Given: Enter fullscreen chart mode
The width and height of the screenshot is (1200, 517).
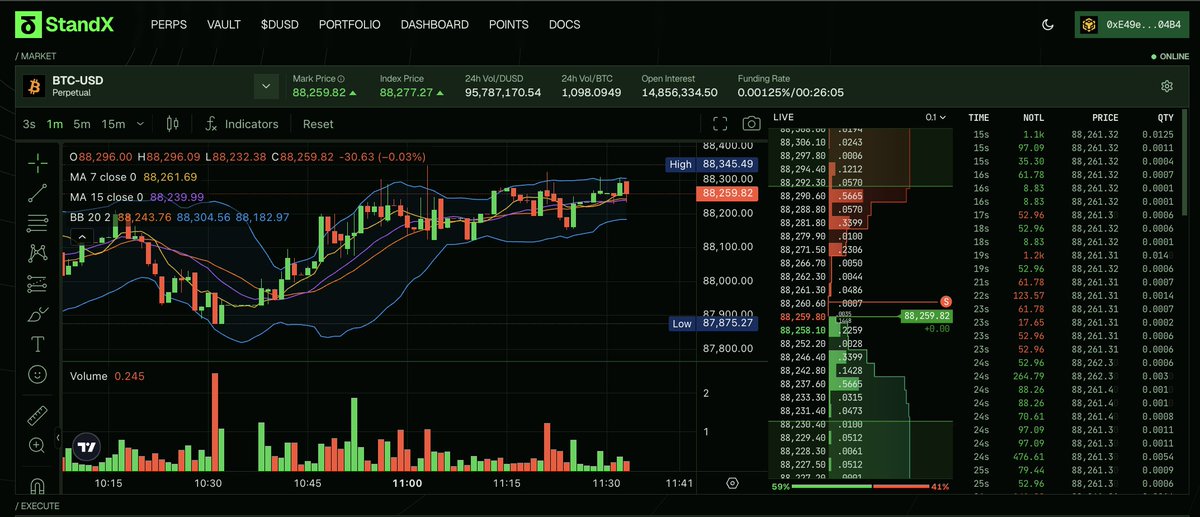Looking at the screenshot, I should 719,124.
